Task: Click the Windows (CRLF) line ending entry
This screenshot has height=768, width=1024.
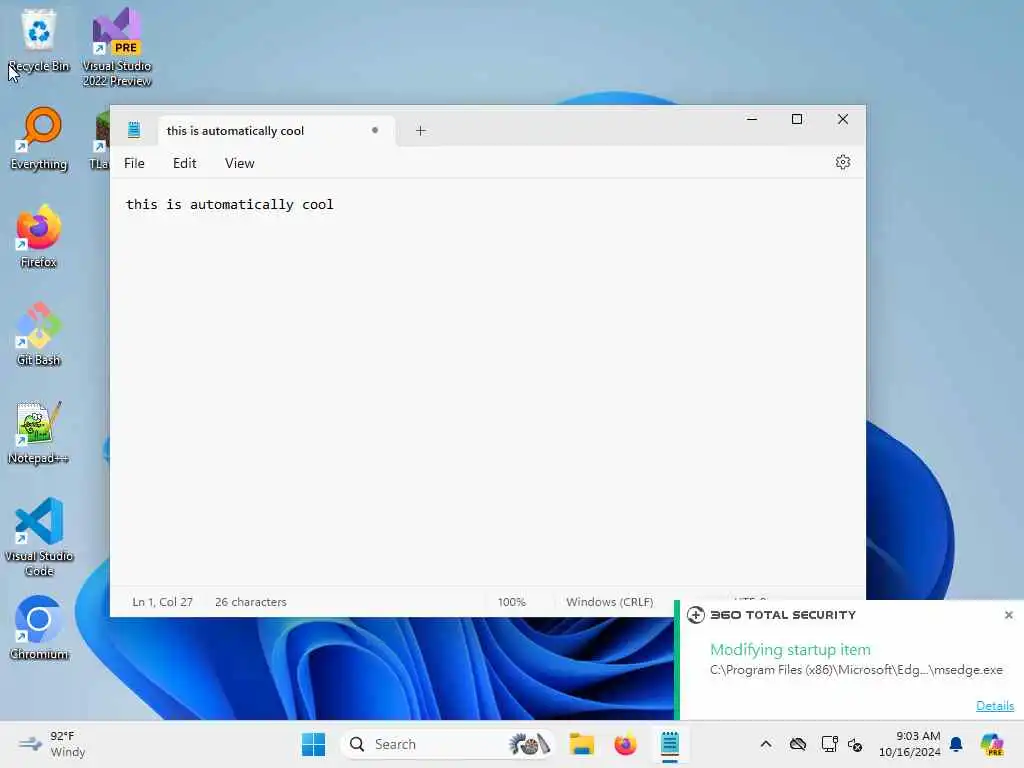Action: click(x=609, y=602)
